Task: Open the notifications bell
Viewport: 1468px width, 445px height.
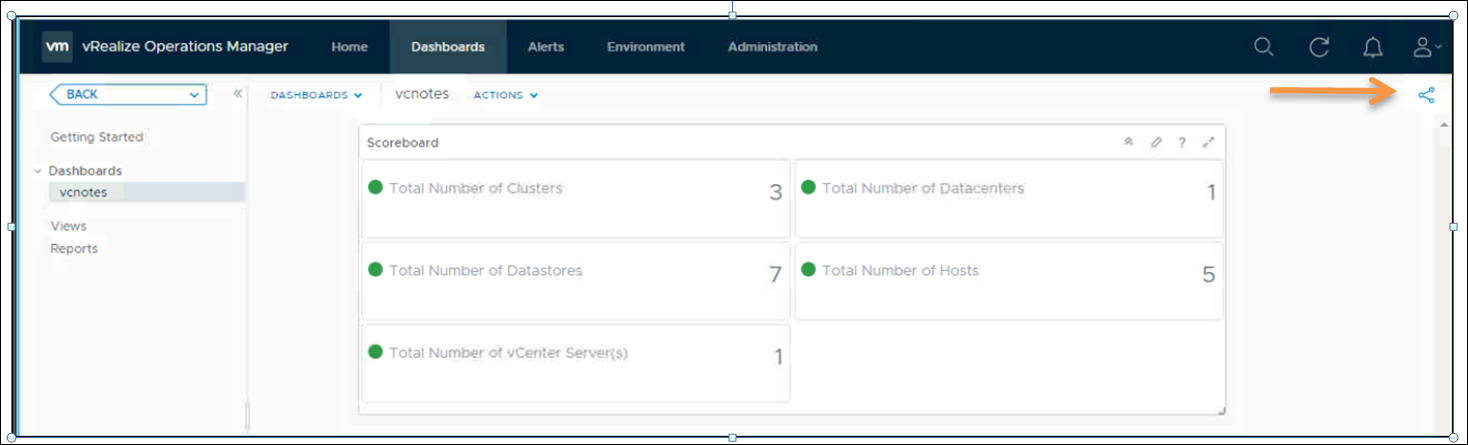Action: tap(1373, 47)
